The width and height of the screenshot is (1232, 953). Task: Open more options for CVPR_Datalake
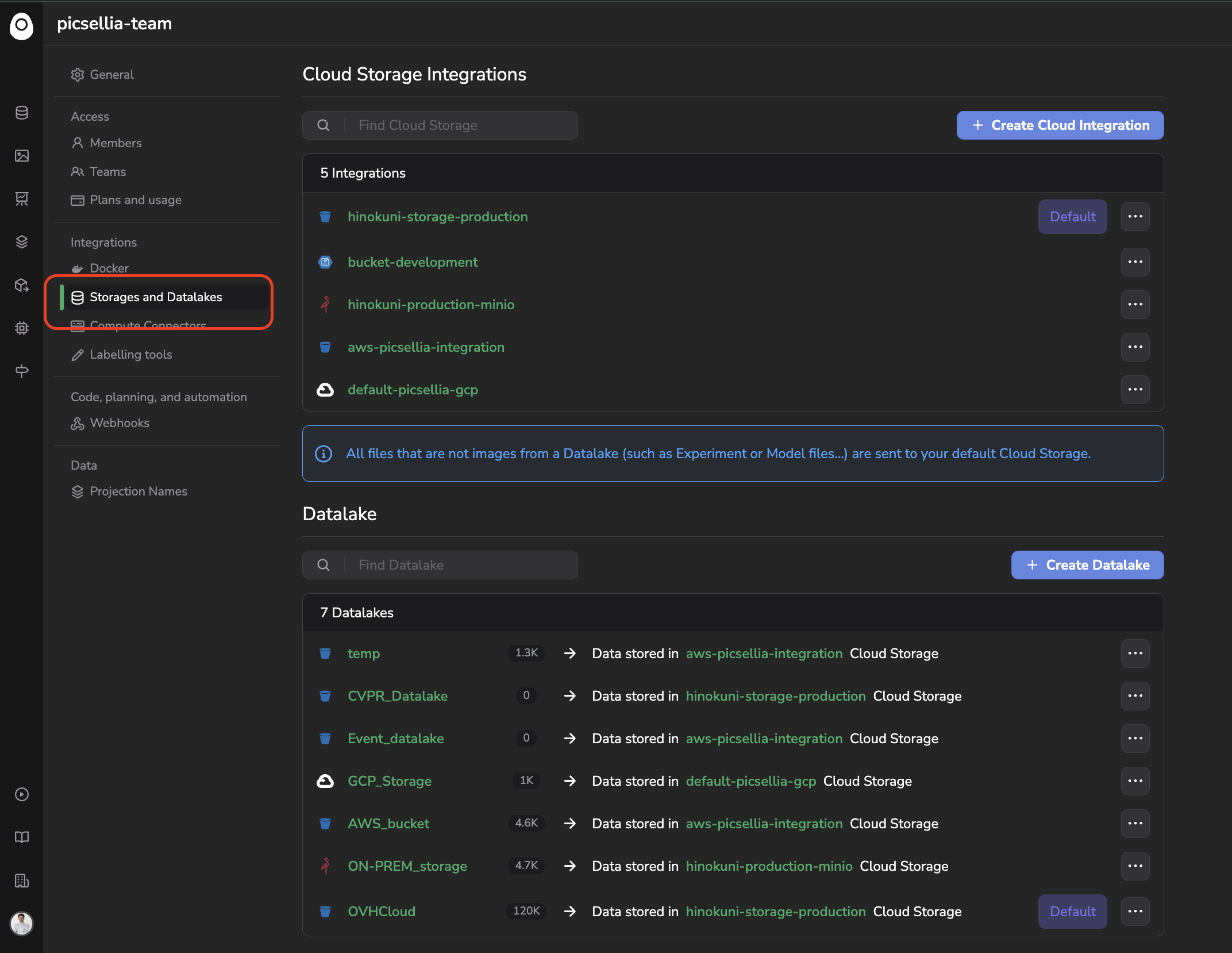point(1135,696)
